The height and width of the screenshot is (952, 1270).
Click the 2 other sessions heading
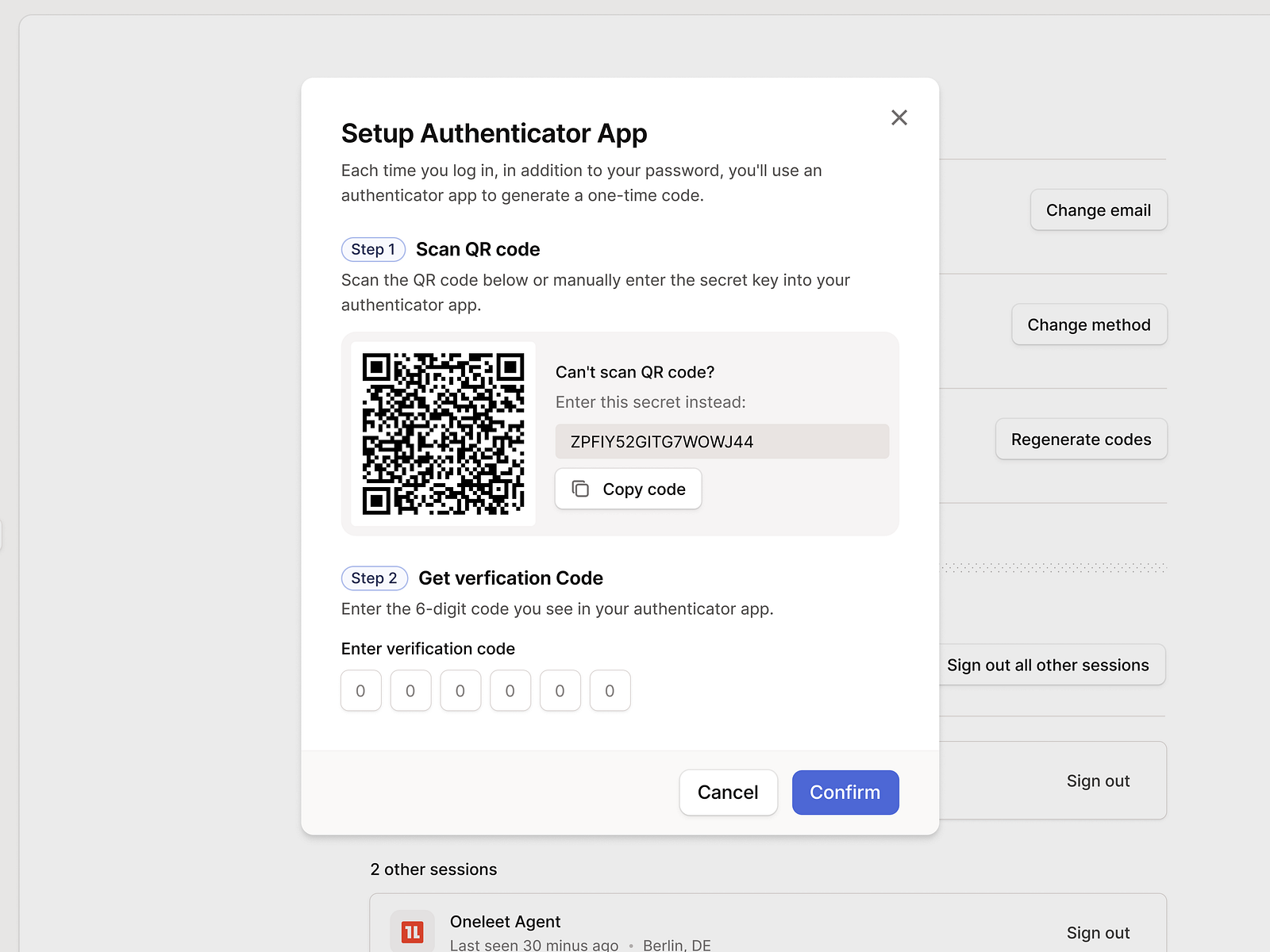point(433,869)
